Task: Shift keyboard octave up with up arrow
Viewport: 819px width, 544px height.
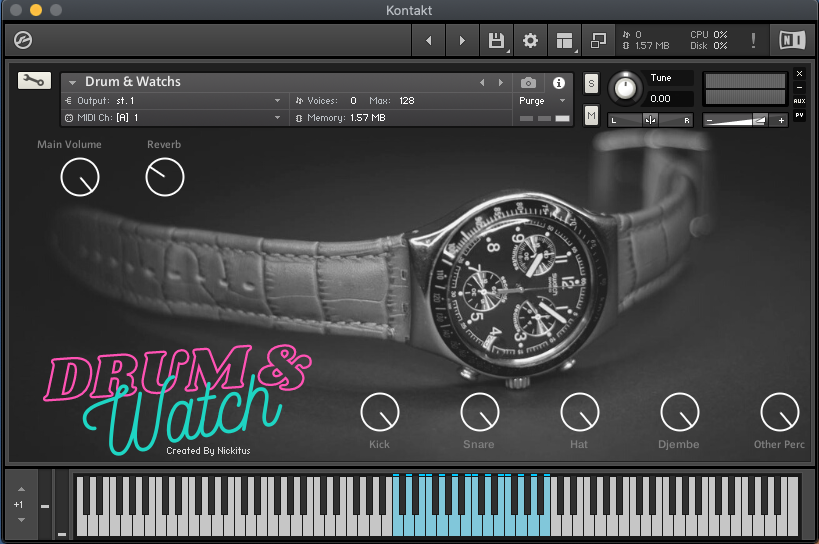Action: tap(21, 489)
